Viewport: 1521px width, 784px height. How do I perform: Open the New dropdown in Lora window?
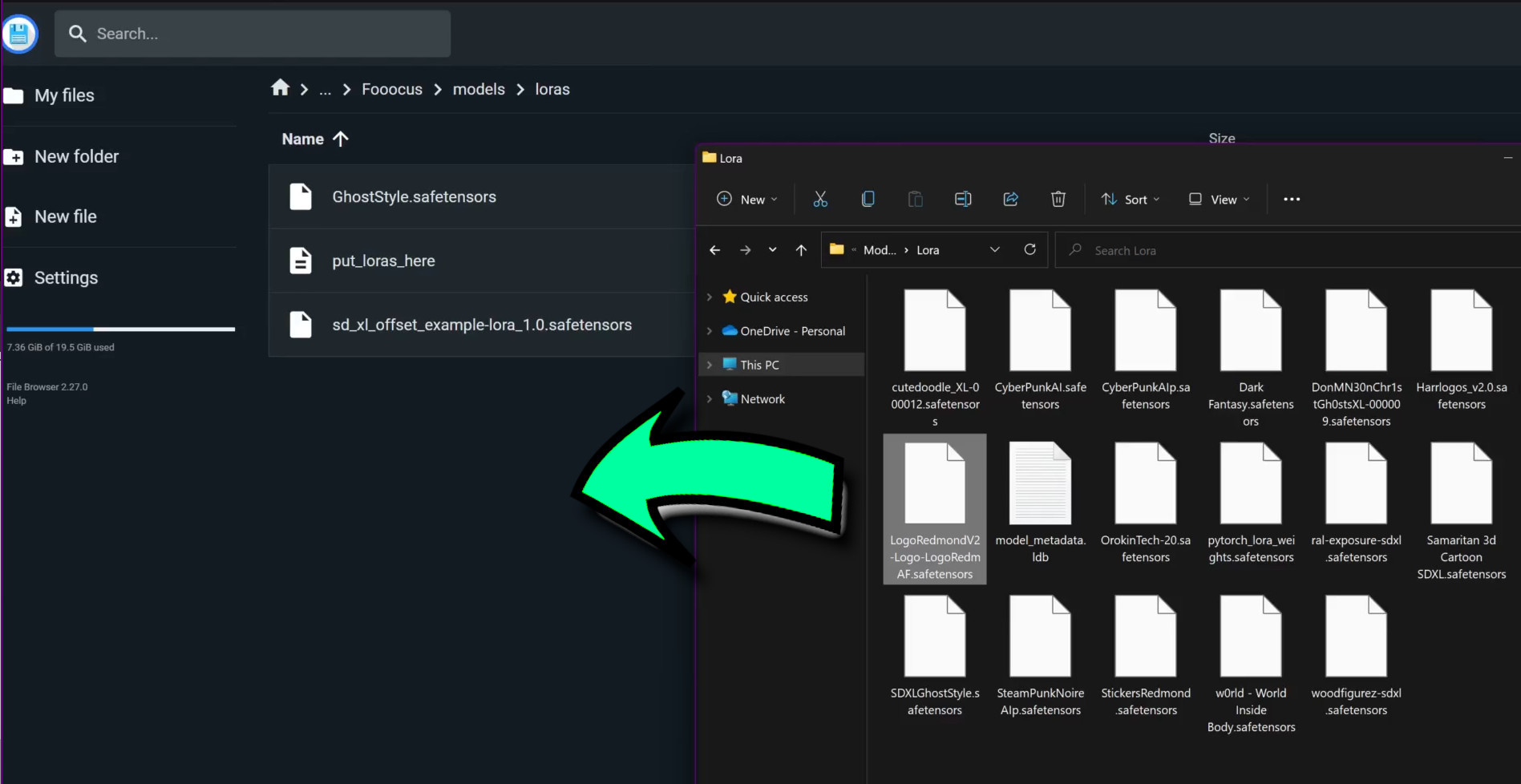point(747,199)
